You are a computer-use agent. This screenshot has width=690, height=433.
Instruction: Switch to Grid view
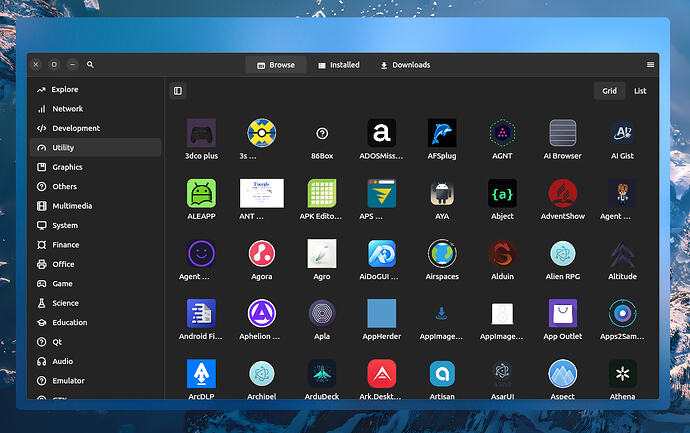[609, 91]
